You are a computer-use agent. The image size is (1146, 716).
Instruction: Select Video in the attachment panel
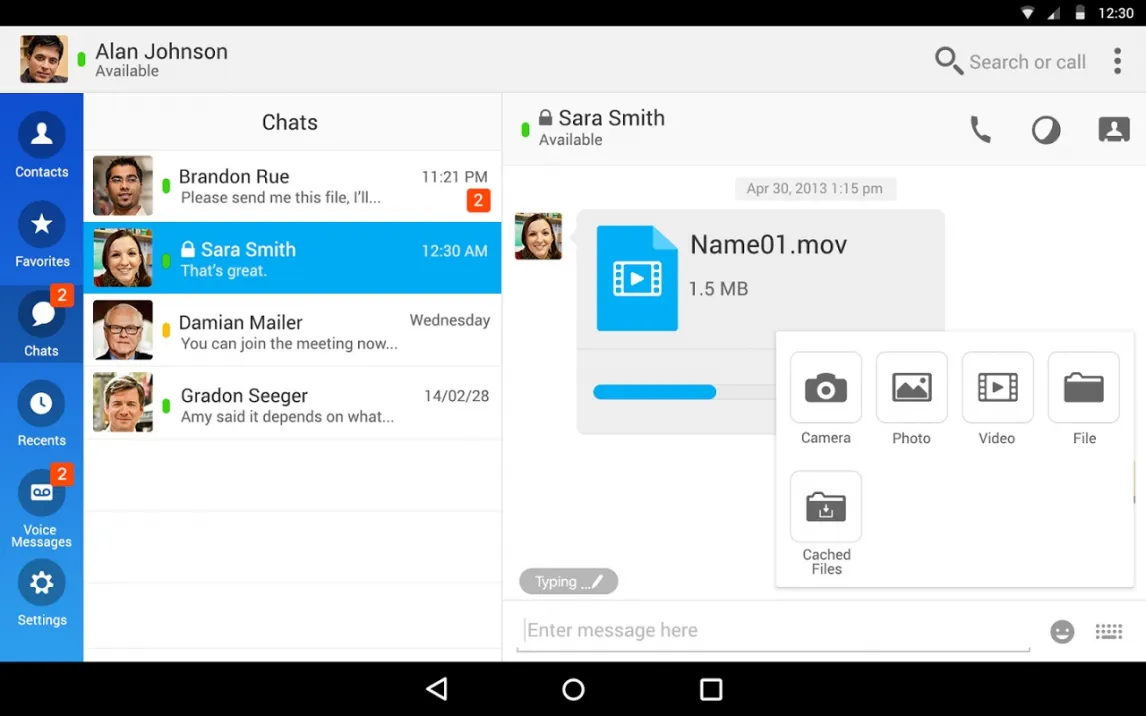(998, 387)
